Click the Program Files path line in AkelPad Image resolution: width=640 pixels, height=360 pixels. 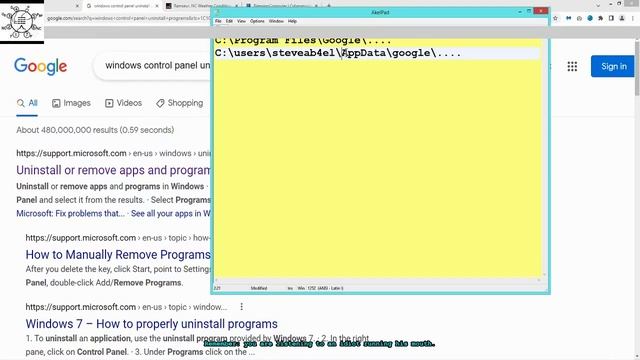303,40
